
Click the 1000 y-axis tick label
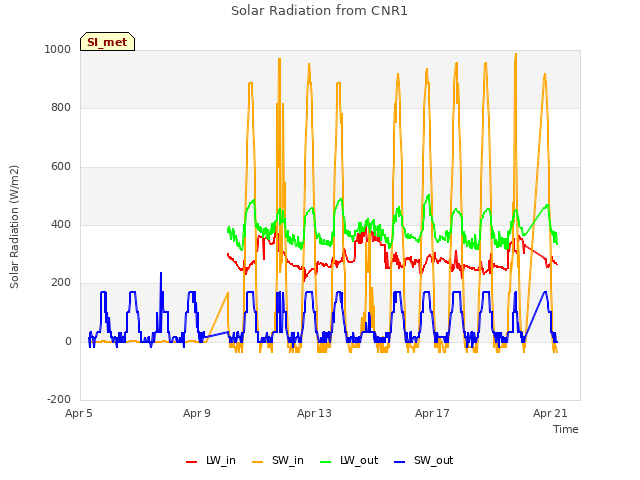58,49
